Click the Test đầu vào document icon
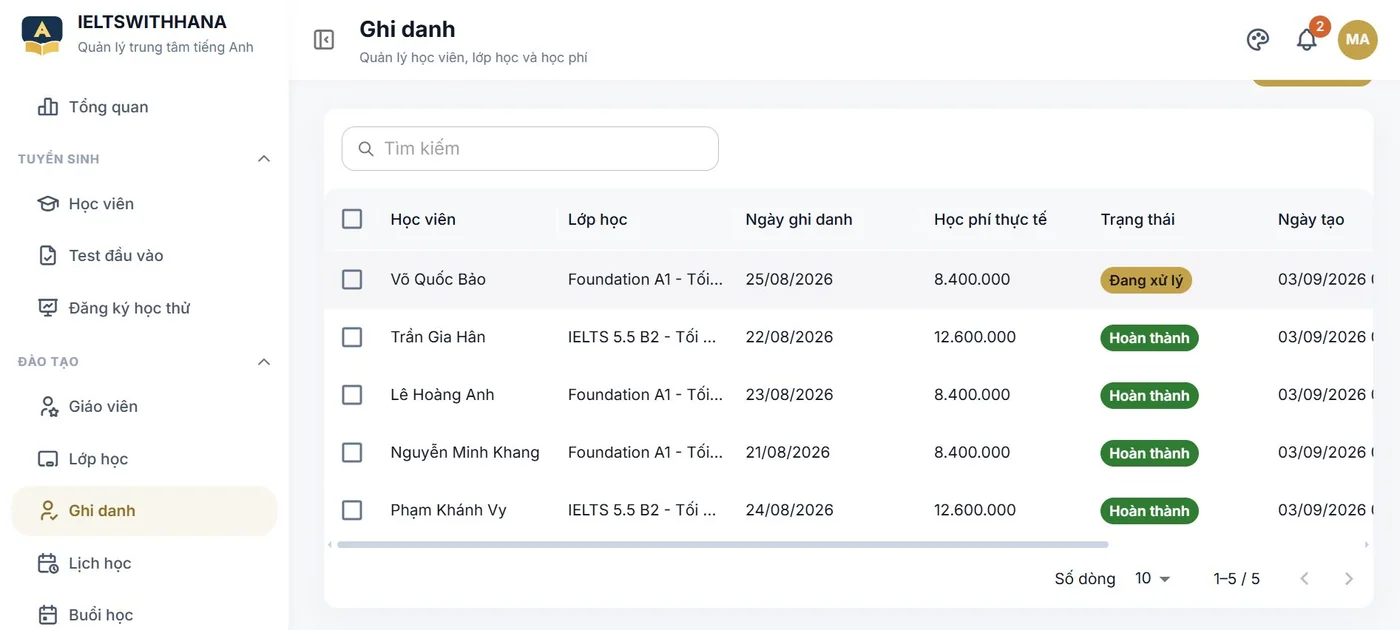This screenshot has width=1400, height=630. point(47,256)
